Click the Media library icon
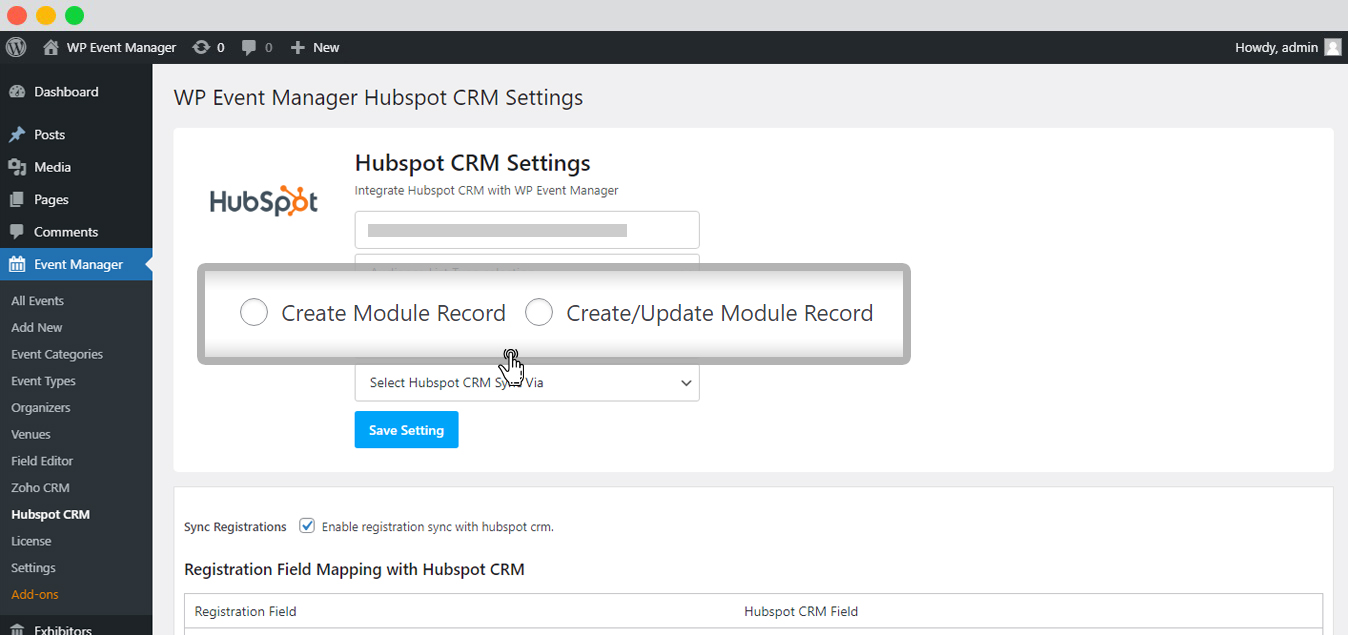 pyautogui.click(x=17, y=167)
